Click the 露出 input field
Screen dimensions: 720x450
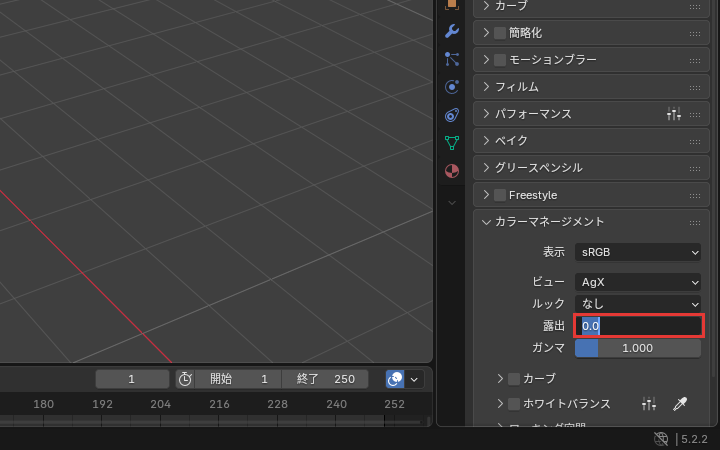click(639, 326)
